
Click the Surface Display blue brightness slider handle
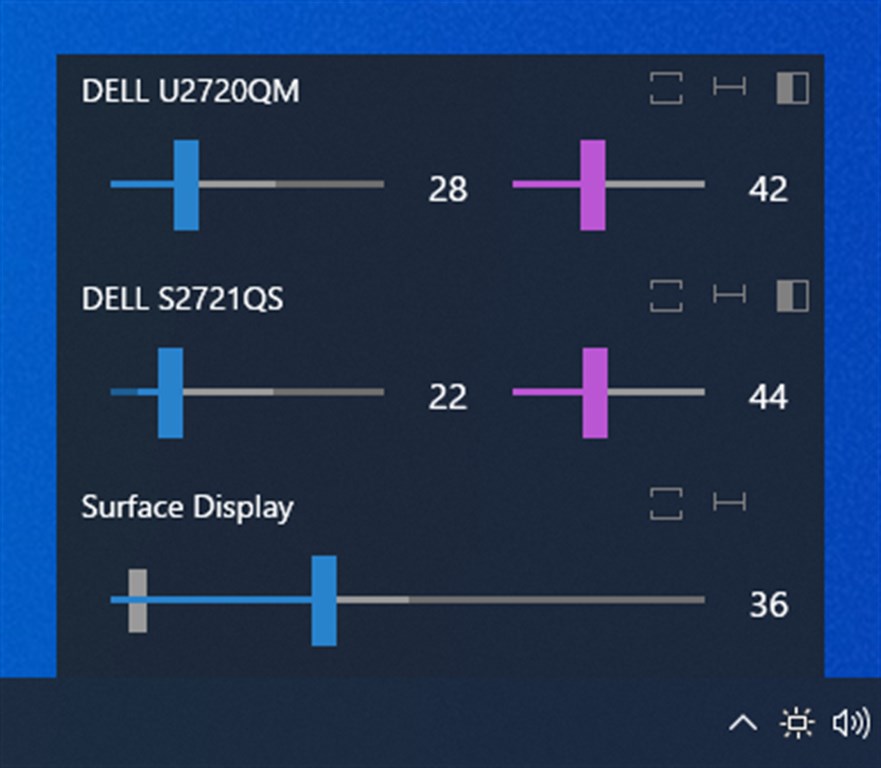tap(324, 600)
